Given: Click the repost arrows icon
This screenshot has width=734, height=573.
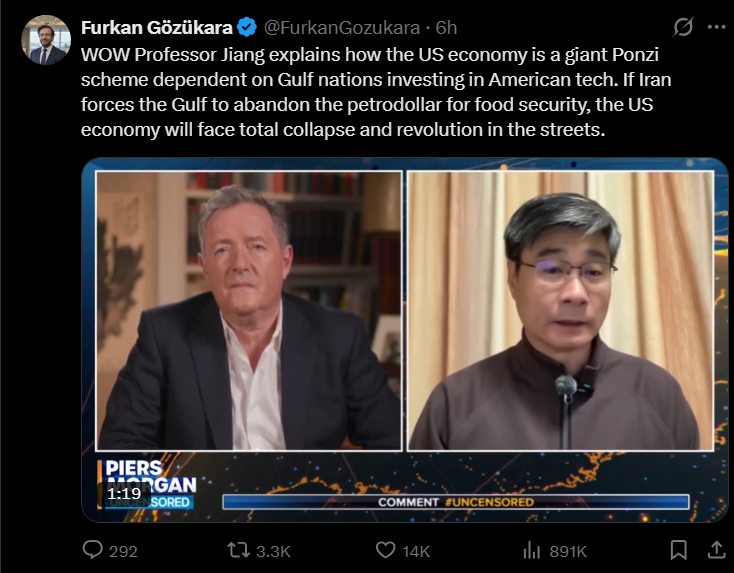Looking at the screenshot, I should tap(238, 550).
